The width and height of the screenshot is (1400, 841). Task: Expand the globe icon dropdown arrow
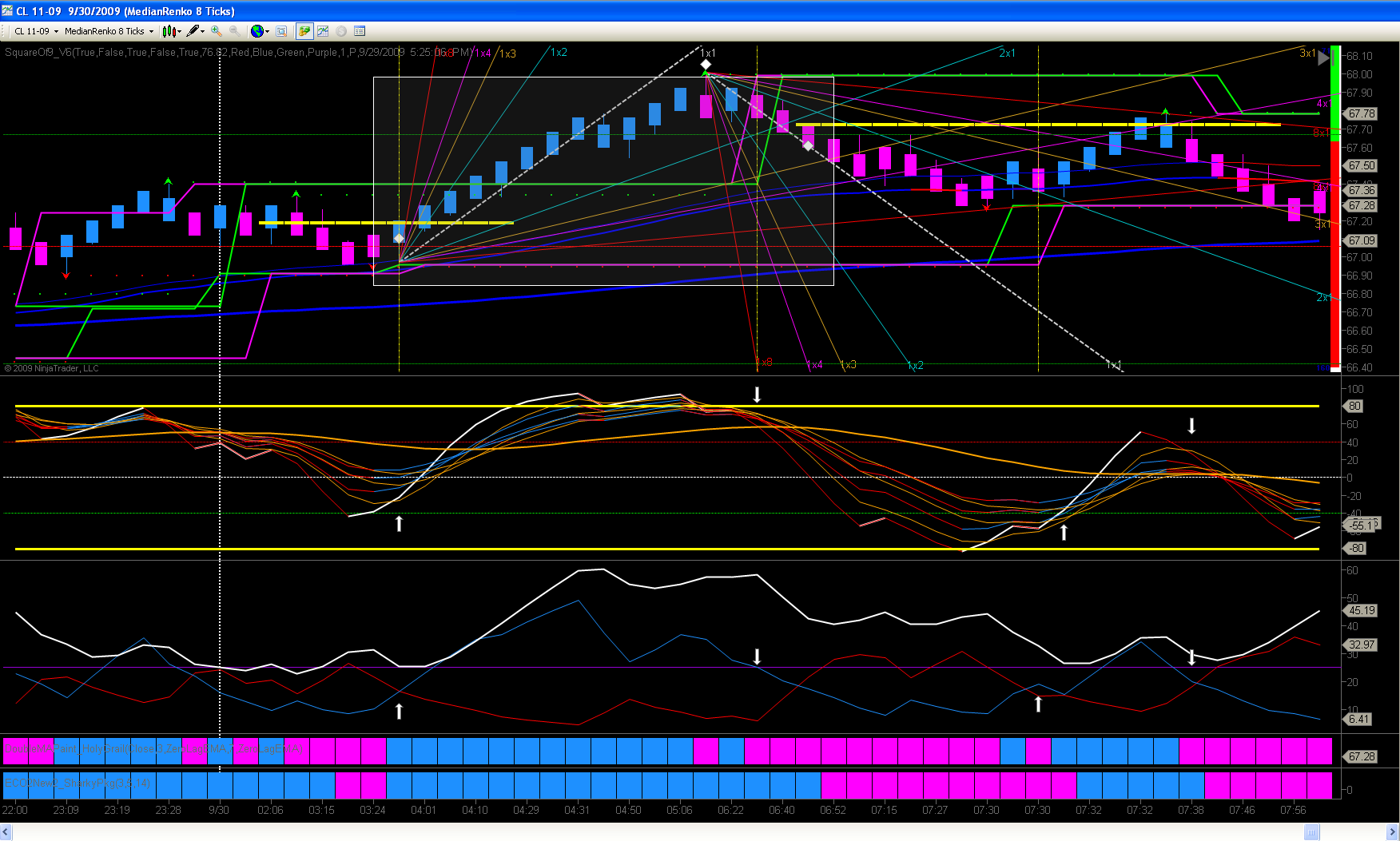pos(267,31)
